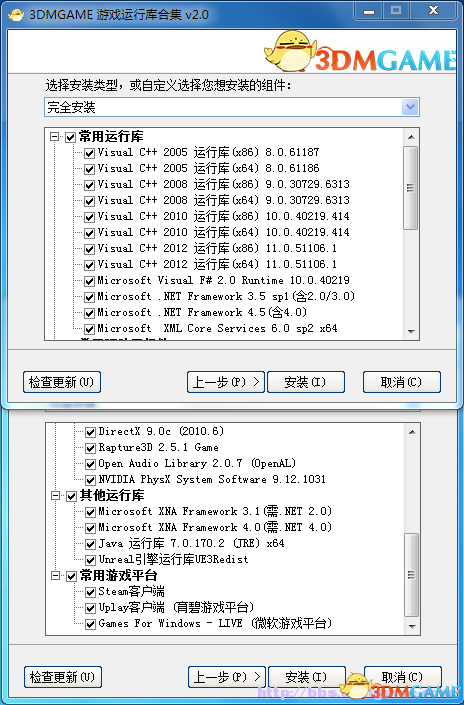Uncheck Microsoft XML Core Services 6.0 checkbox
Screen dimensions: 464x705
89,329
